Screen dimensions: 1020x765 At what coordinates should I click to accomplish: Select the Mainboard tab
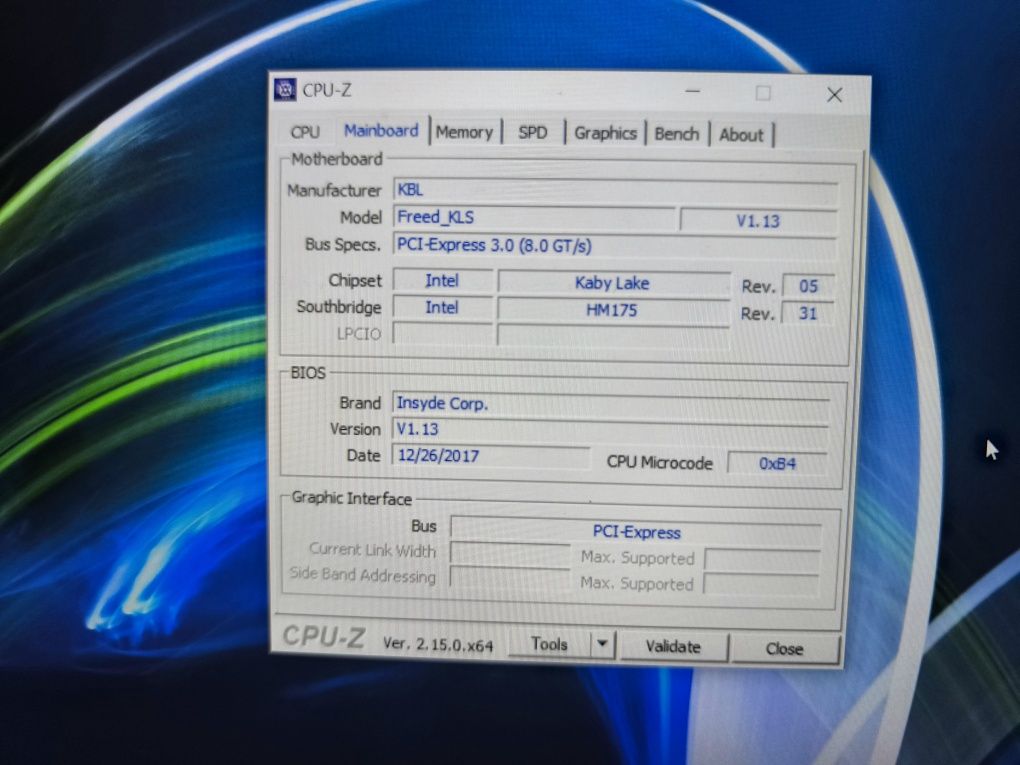381,131
